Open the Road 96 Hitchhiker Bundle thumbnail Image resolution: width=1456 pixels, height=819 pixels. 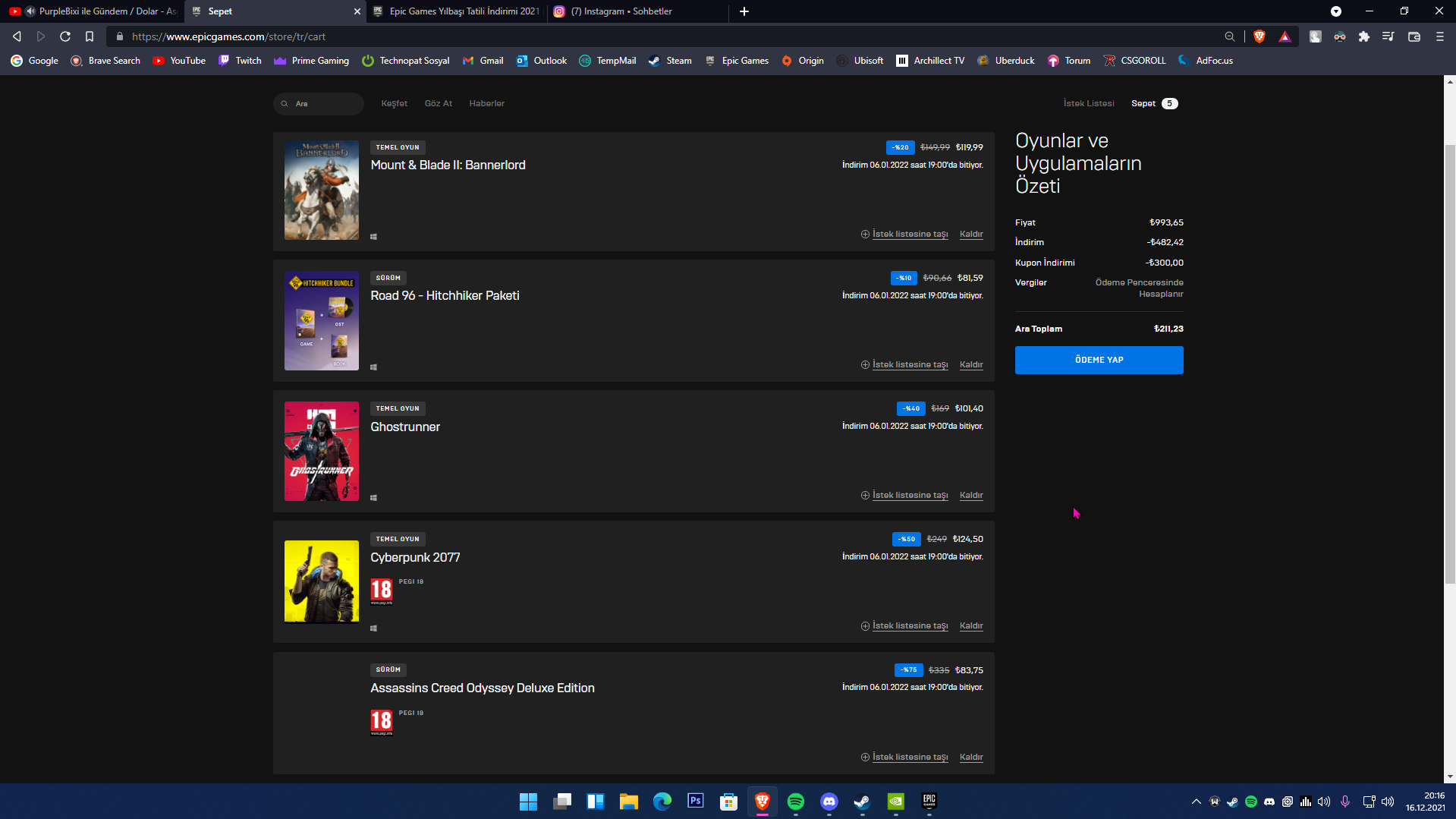tap(322, 321)
